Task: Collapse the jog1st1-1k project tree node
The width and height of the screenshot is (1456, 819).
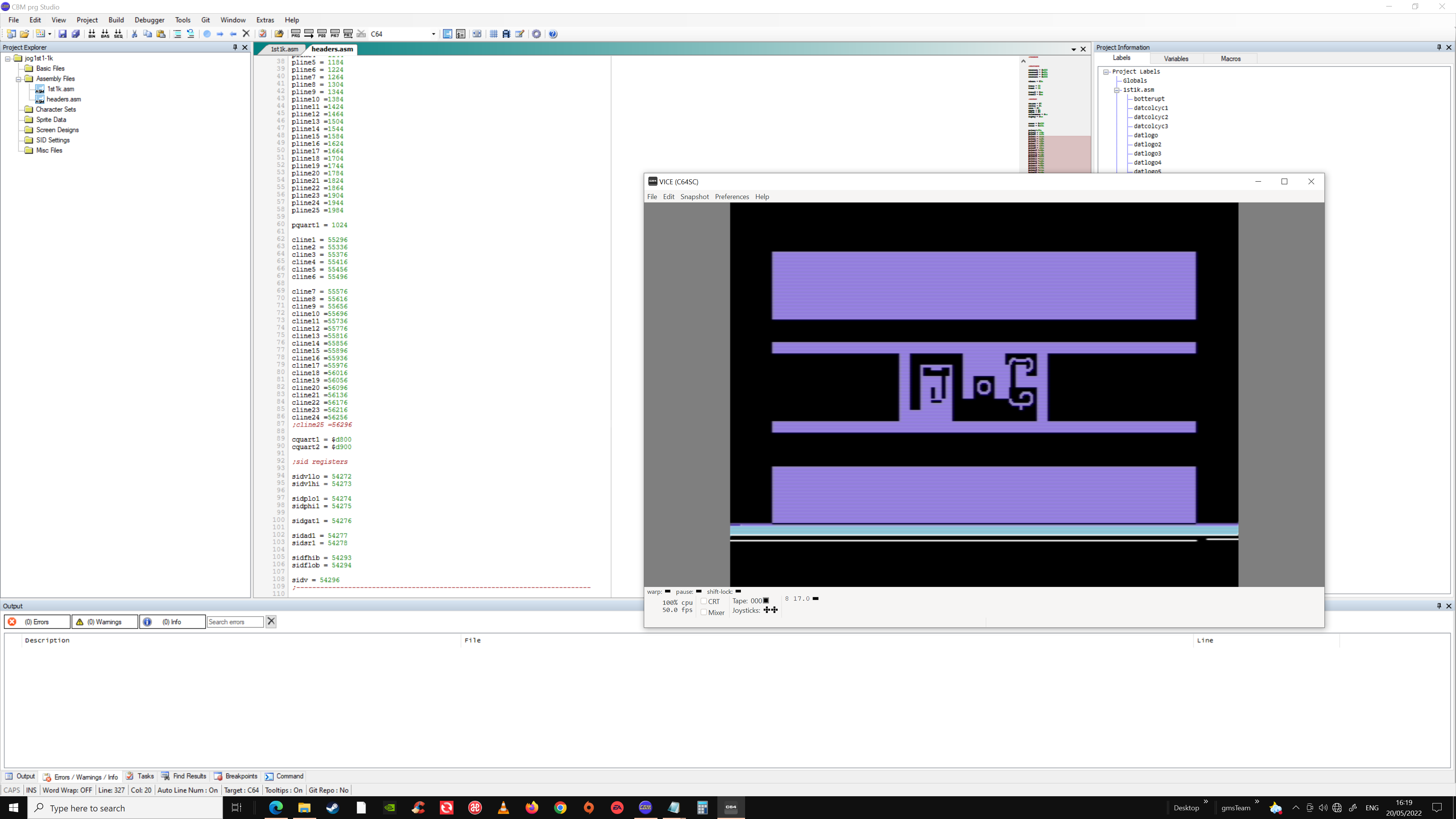Action: pyautogui.click(x=8, y=58)
